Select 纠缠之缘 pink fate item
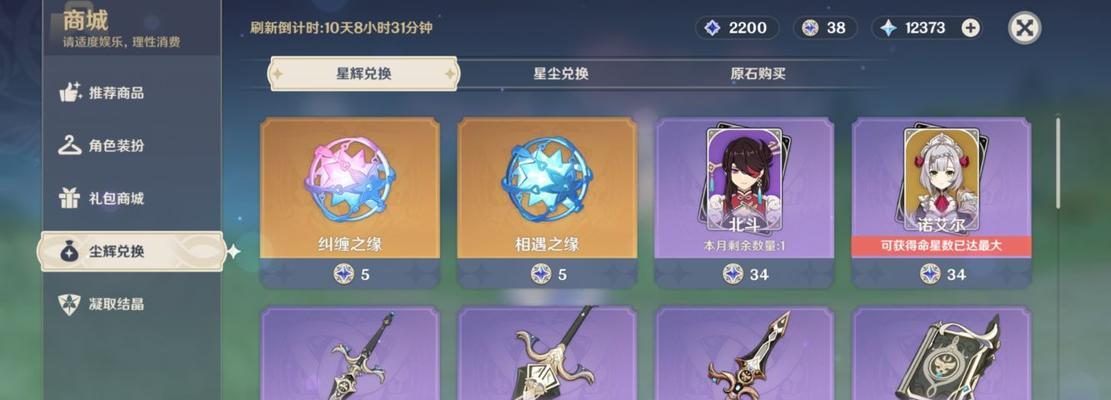Viewport: 1111px width, 400px height. pos(350,202)
